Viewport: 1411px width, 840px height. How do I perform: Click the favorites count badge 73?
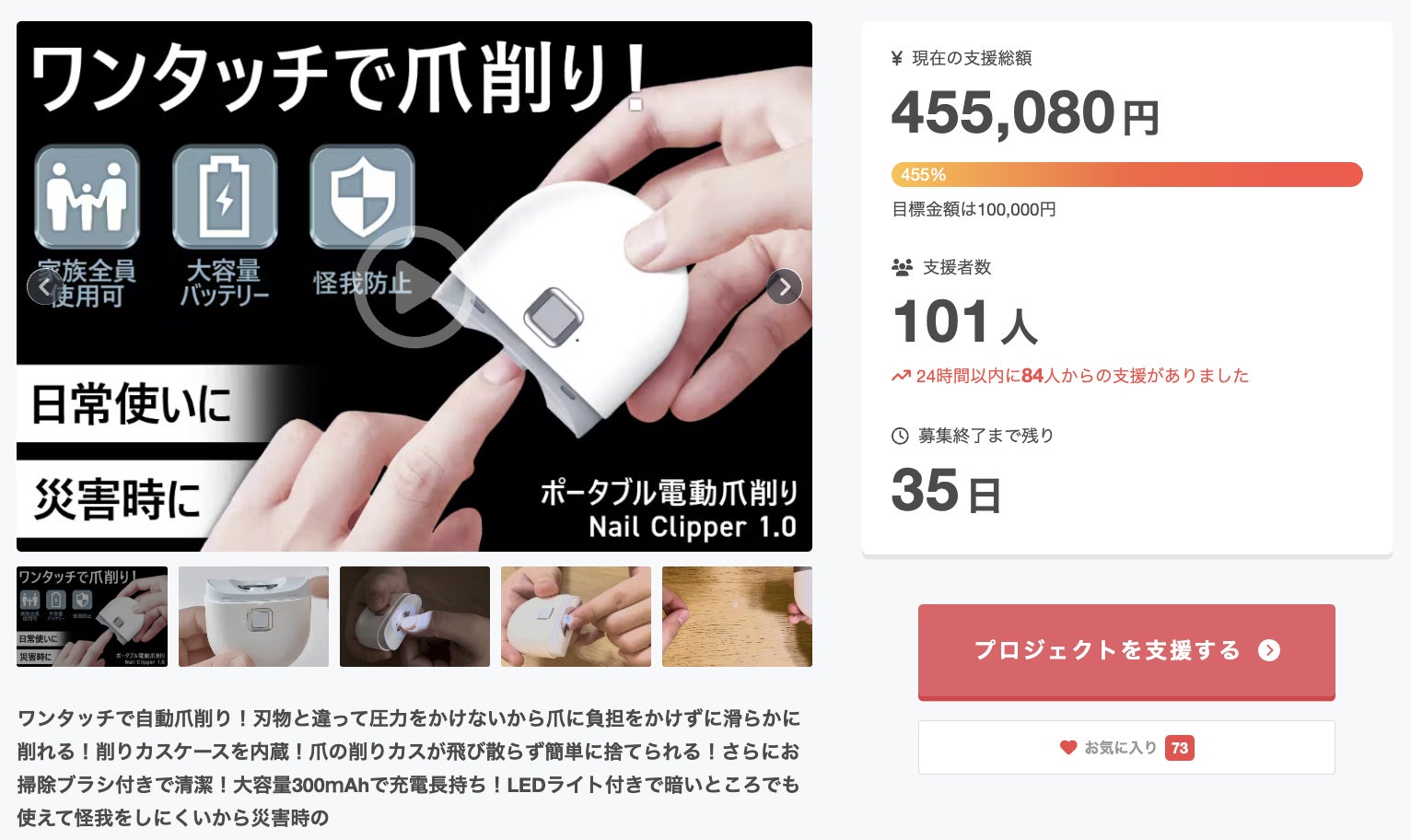tap(1180, 748)
